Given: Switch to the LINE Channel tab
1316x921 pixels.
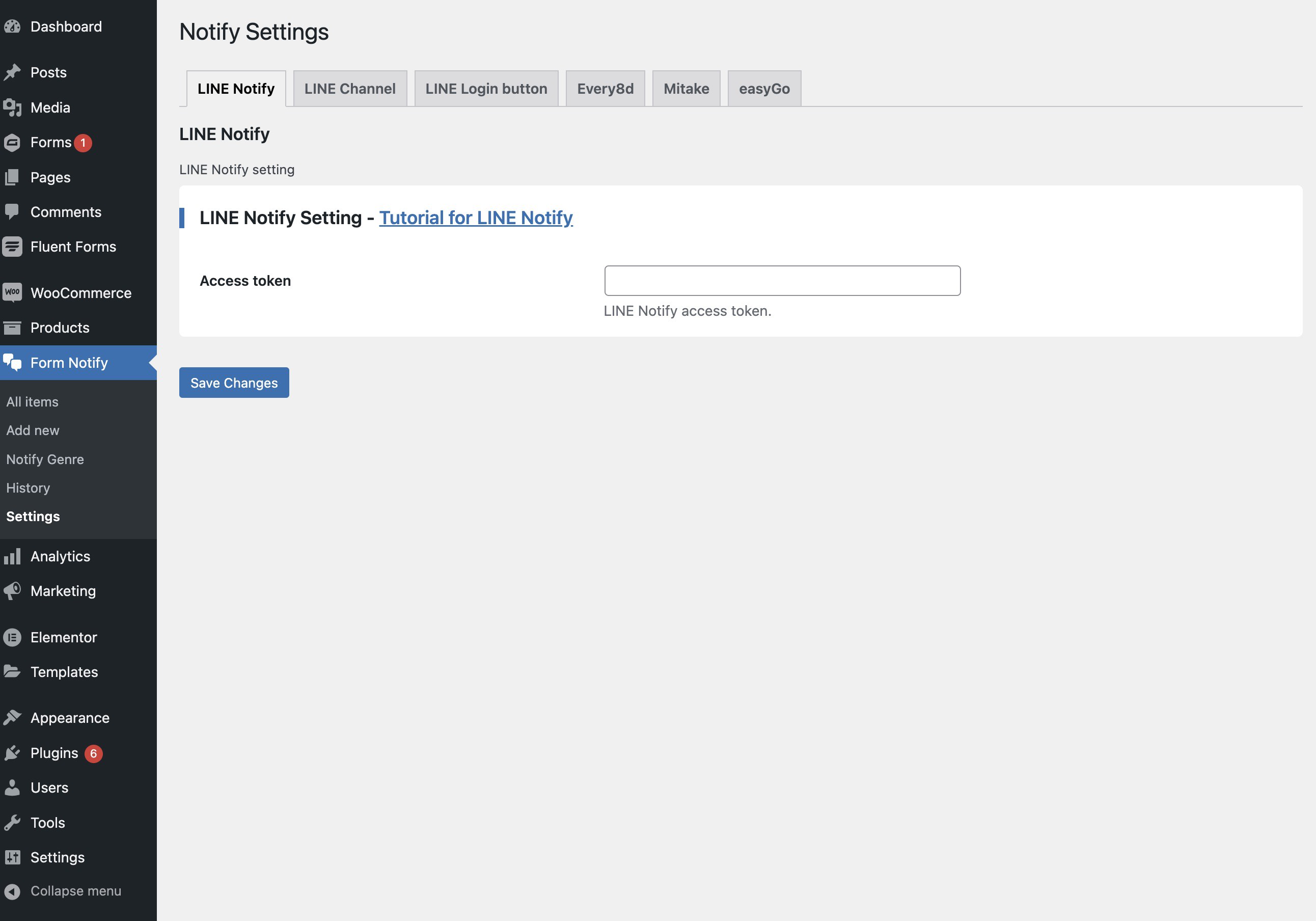Looking at the screenshot, I should [x=350, y=89].
